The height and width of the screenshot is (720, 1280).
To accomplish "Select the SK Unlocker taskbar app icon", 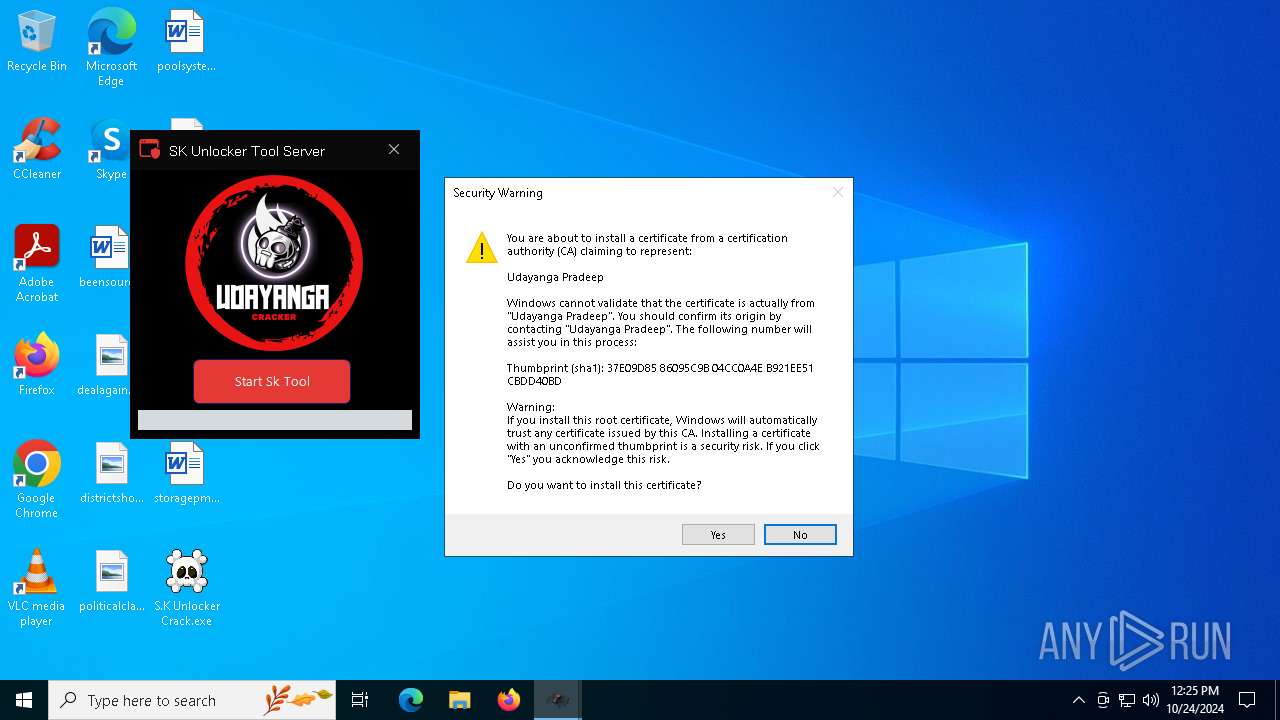I will point(558,700).
